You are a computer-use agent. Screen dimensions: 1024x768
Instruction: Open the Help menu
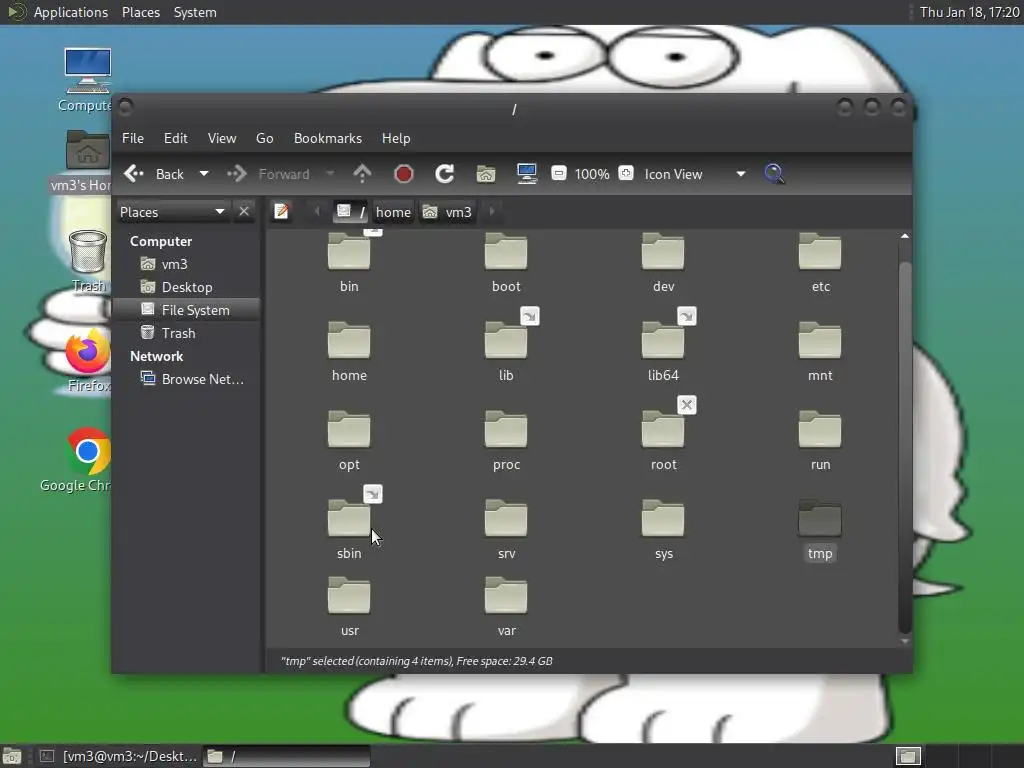pos(396,138)
